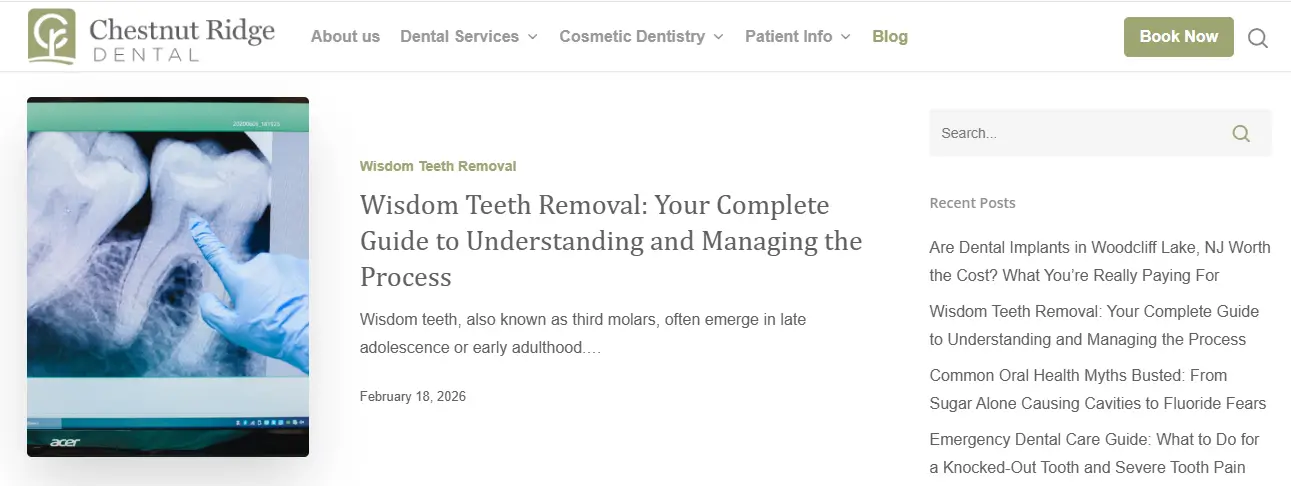
Task: Click the Book Now button
Action: (x=1179, y=36)
